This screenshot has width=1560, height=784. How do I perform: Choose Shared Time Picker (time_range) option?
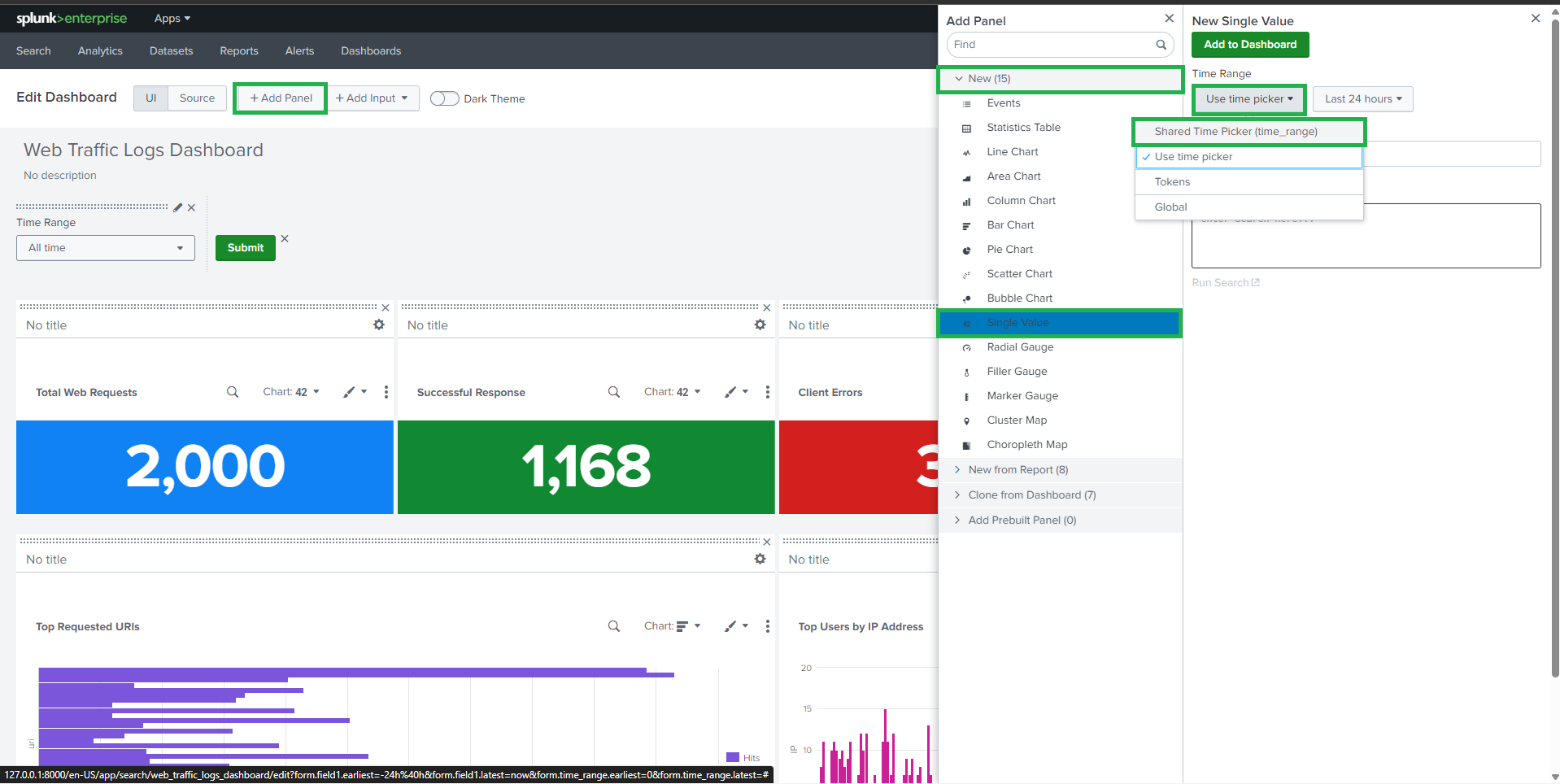[1235, 132]
